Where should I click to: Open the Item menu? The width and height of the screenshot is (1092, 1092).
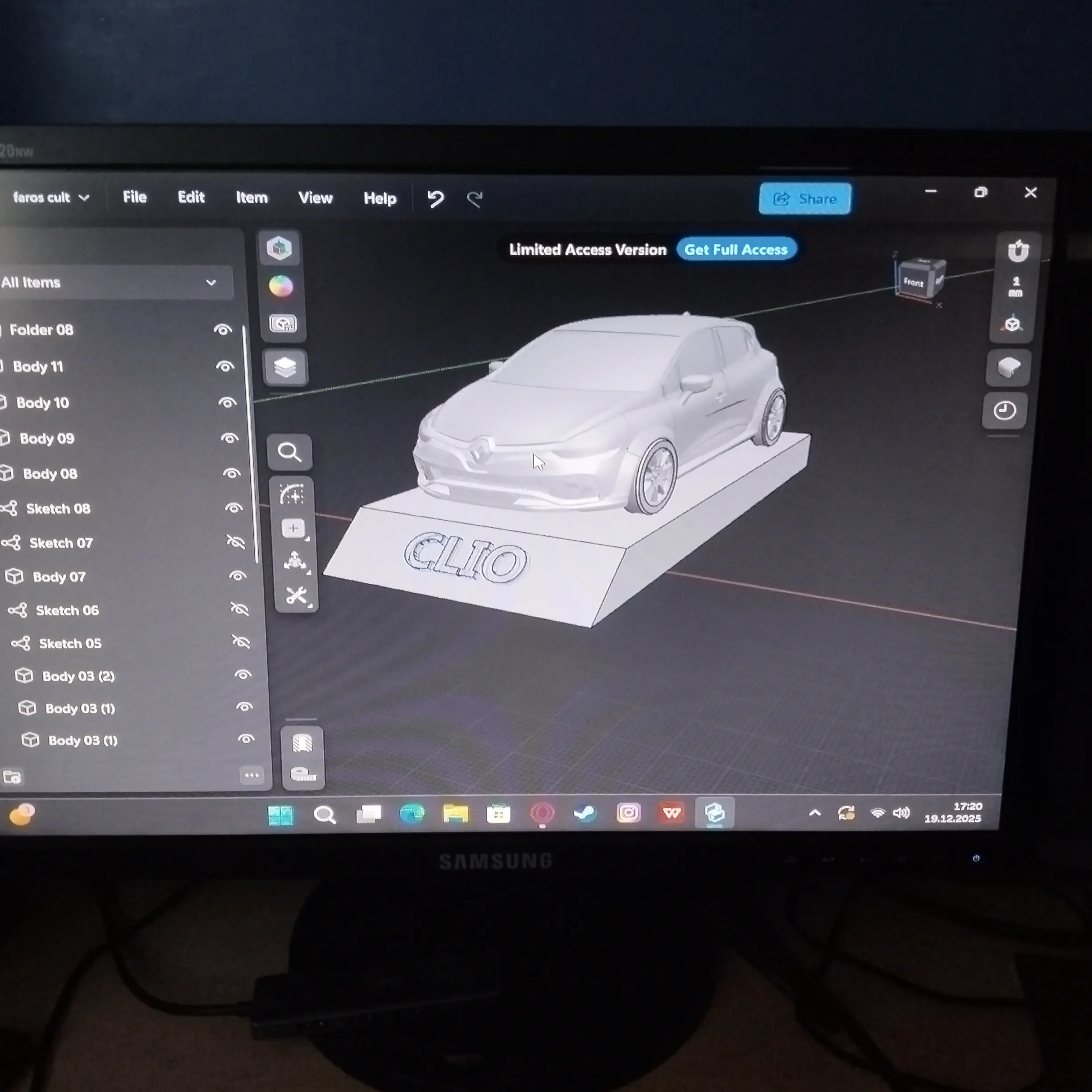coord(252,198)
